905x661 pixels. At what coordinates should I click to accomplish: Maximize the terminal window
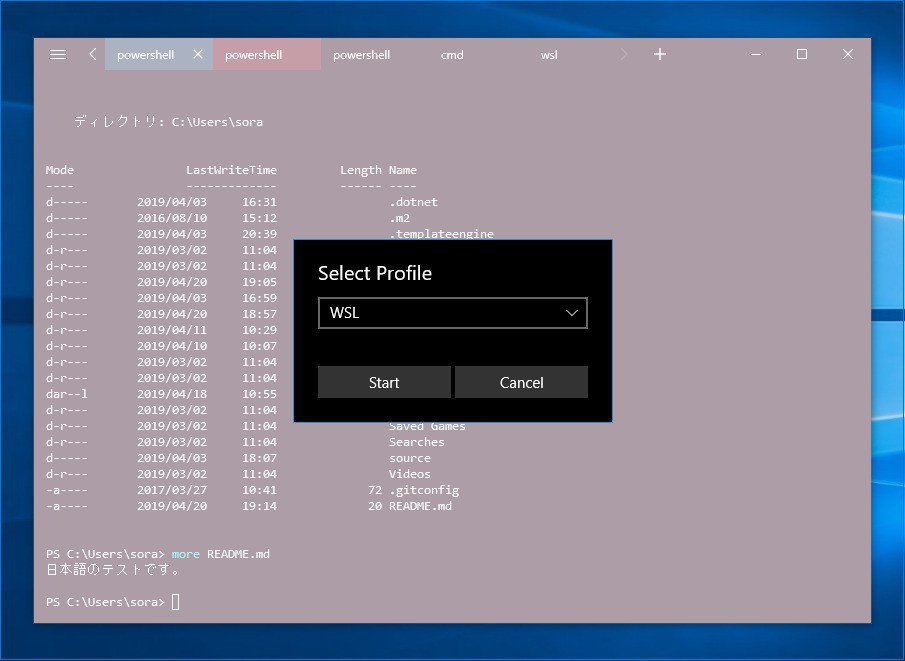click(x=802, y=55)
